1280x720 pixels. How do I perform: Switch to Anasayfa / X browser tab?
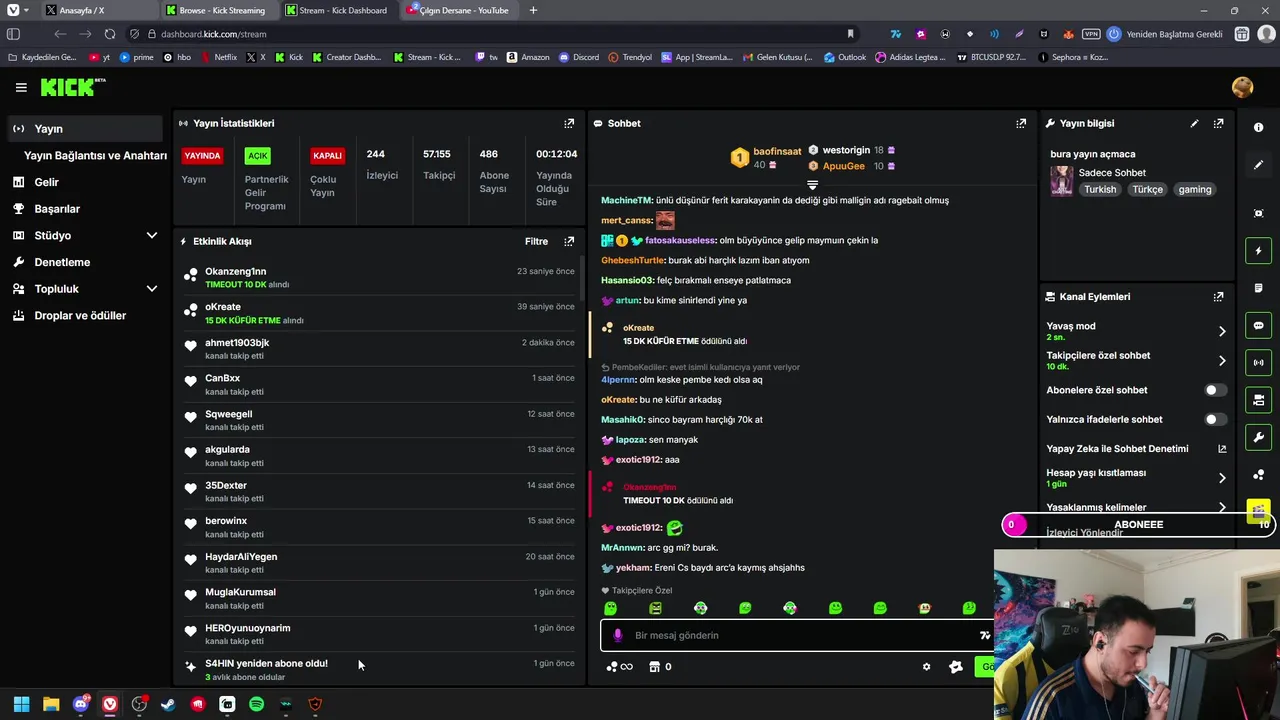[98, 10]
